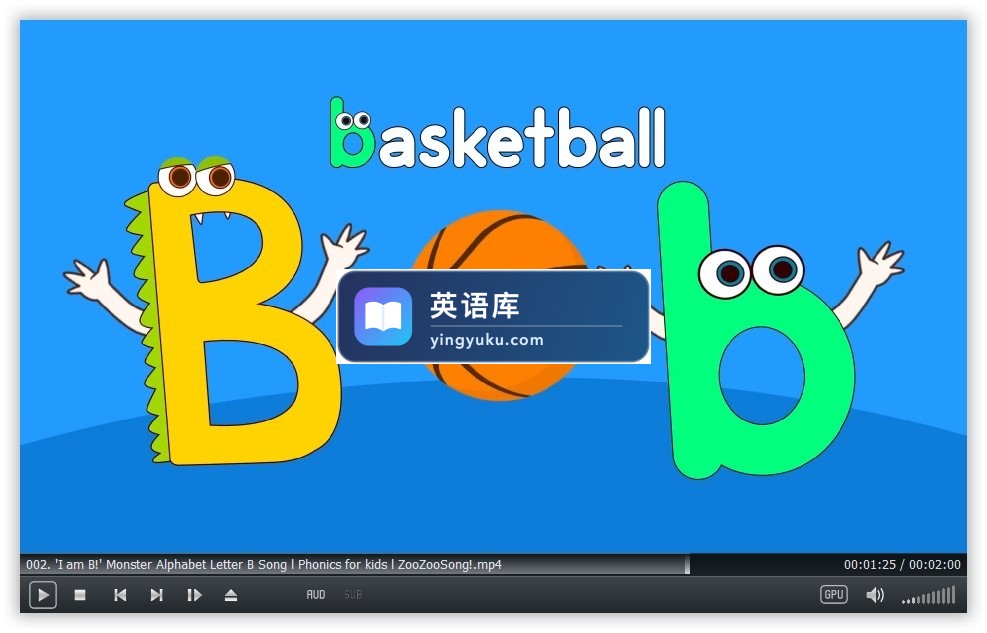Toggle GPU hardware acceleration
987x633 pixels.
[833, 595]
